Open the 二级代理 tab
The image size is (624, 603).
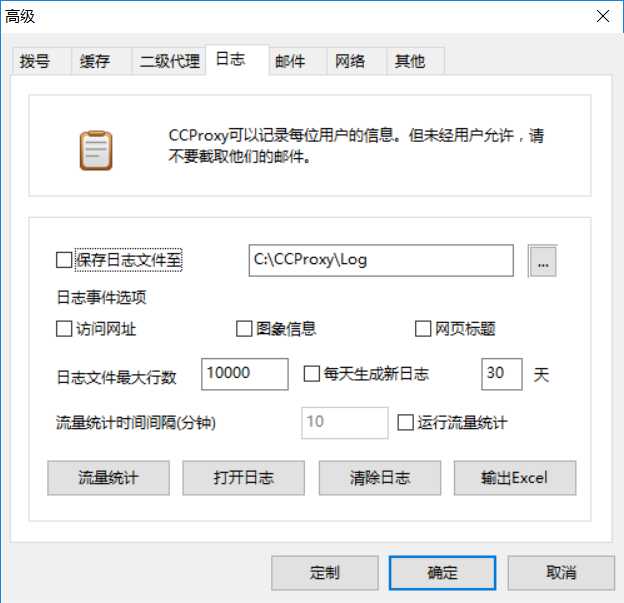click(x=170, y=61)
